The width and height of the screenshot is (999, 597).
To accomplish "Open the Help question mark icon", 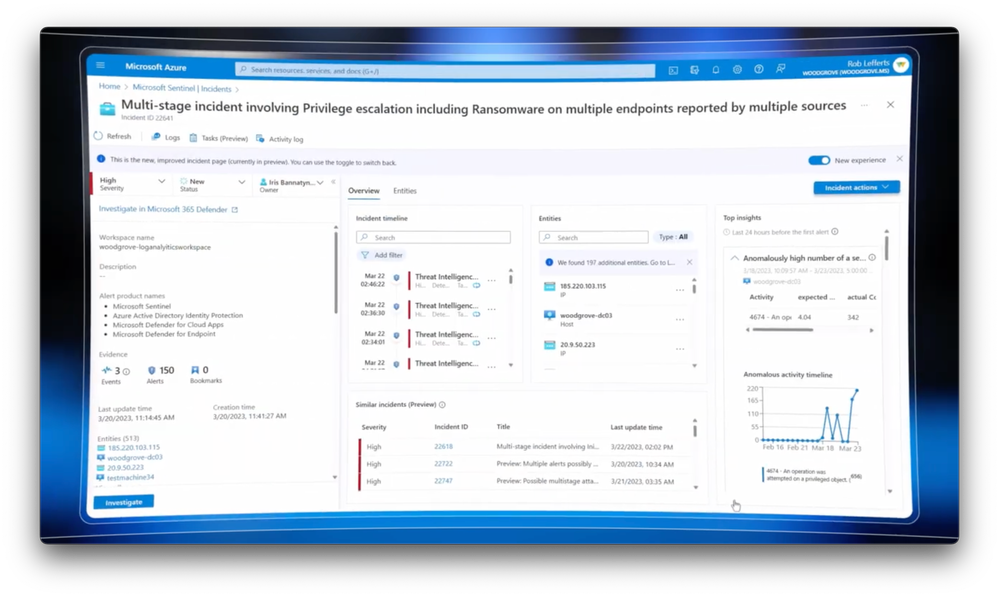I will (758, 69).
